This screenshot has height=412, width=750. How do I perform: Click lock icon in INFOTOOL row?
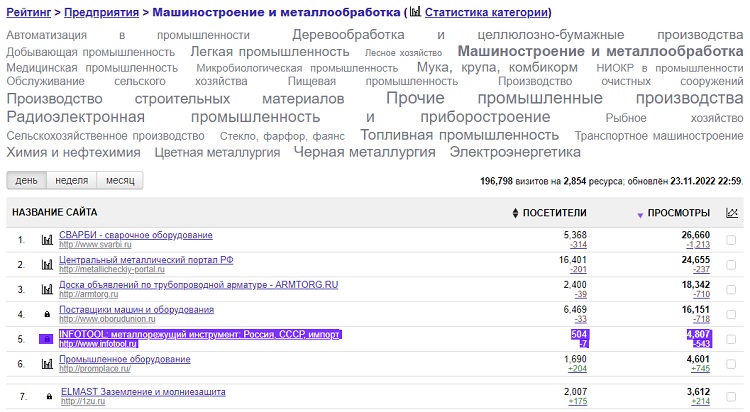click(46, 339)
